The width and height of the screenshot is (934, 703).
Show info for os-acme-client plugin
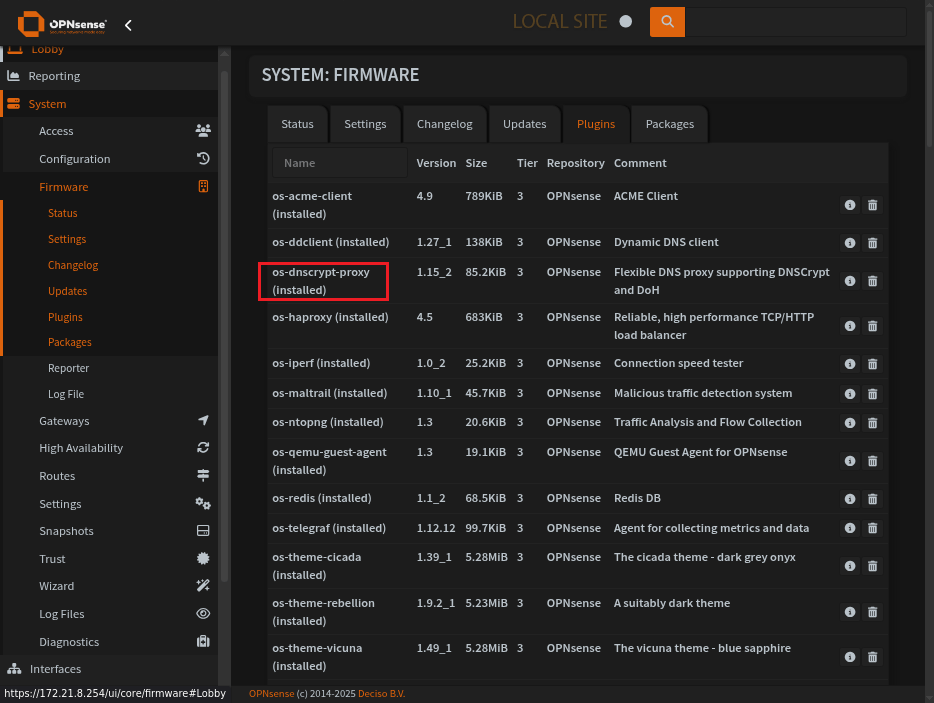850,205
